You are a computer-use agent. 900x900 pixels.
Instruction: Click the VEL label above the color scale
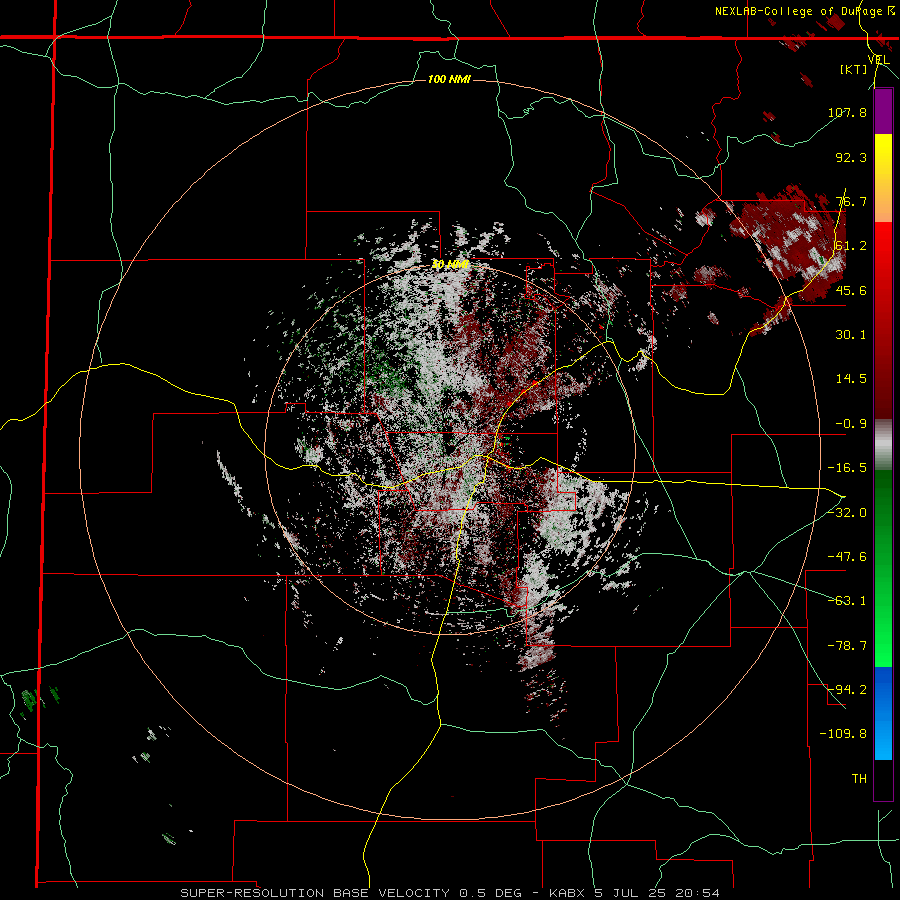[878, 60]
